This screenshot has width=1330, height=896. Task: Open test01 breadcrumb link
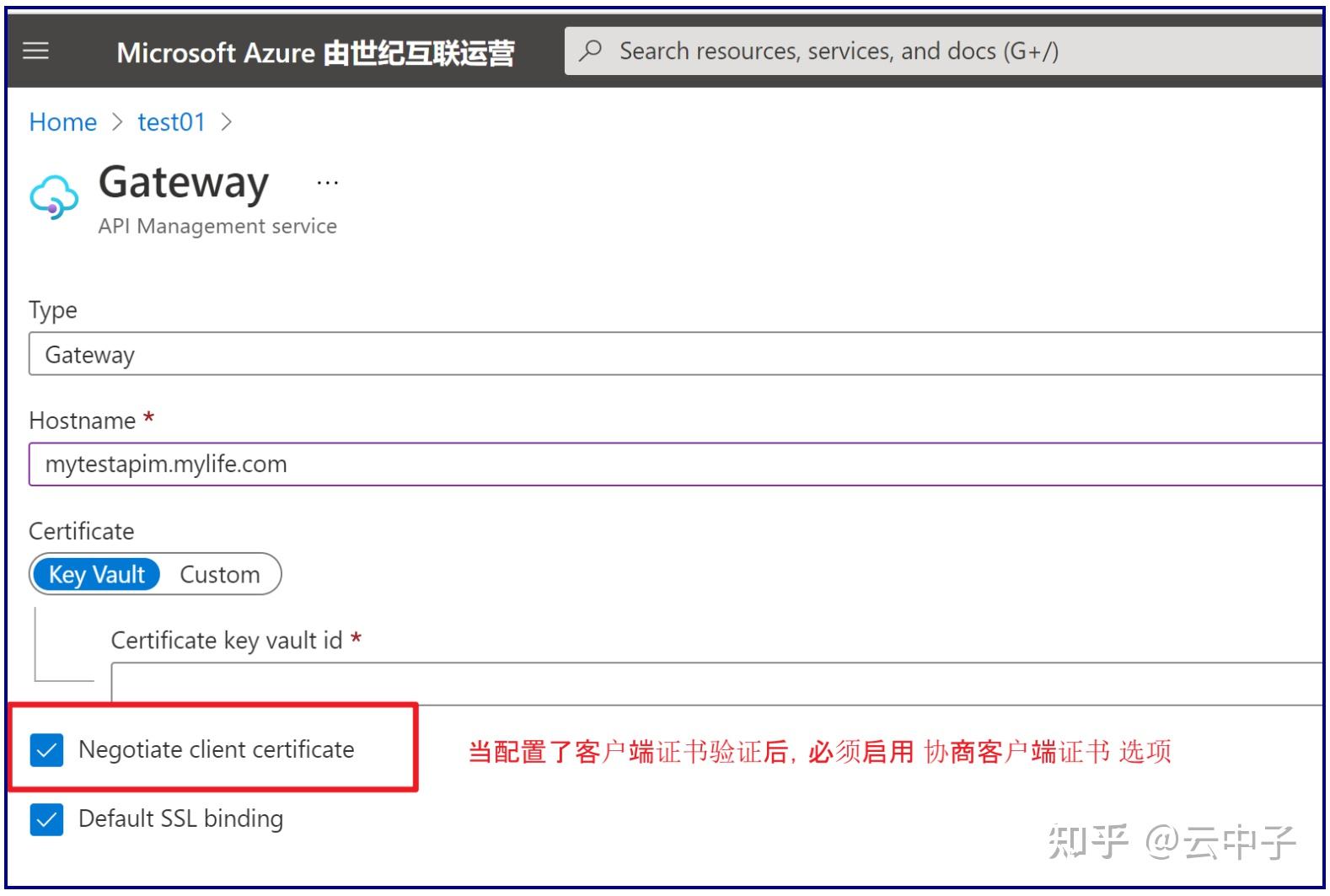click(171, 122)
